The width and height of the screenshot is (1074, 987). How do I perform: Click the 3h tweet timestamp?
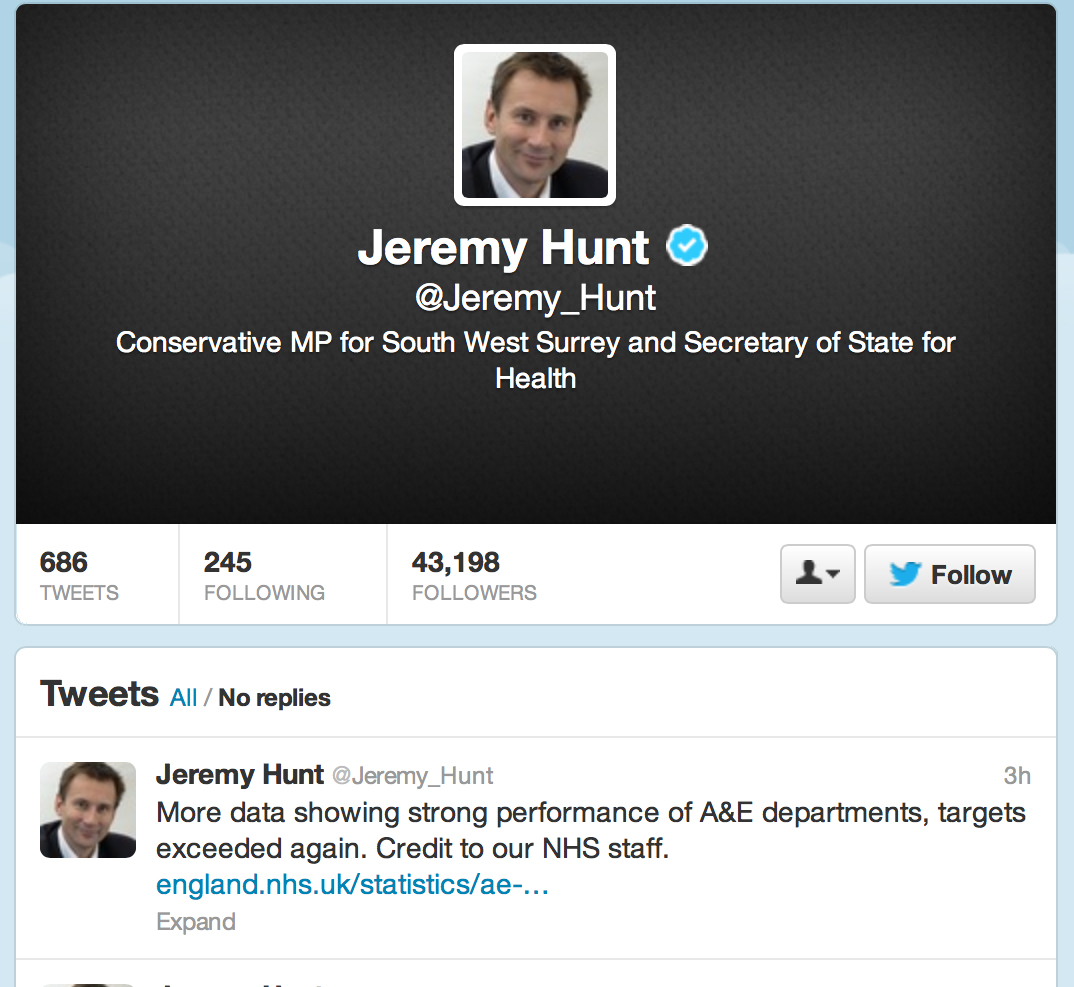coord(1017,775)
